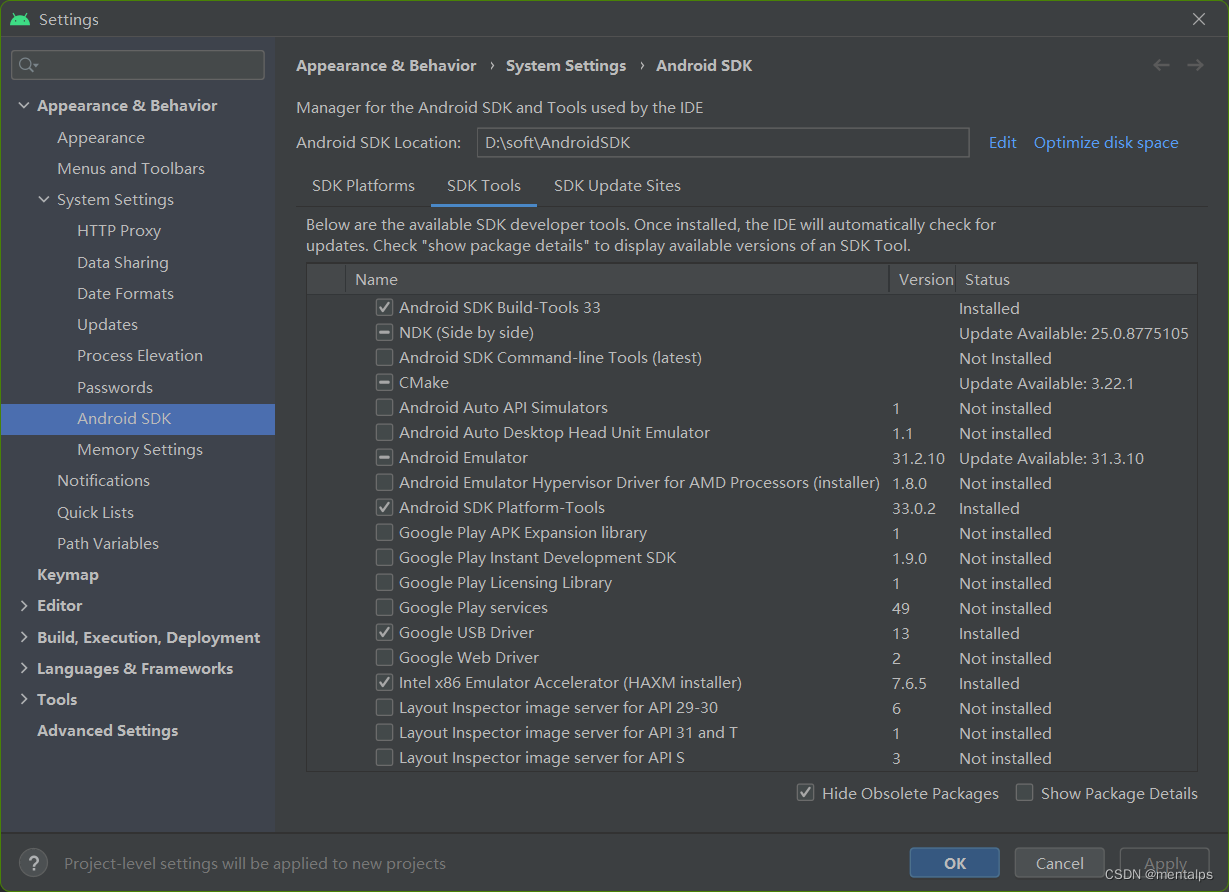This screenshot has height=892, width=1229.
Task: Click the Android Studio logo icon in title bar
Action: tap(20, 19)
